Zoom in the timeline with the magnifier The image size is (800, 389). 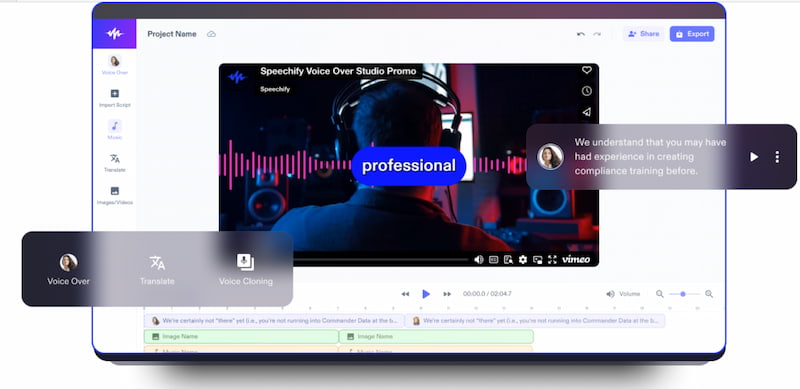point(709,294)
